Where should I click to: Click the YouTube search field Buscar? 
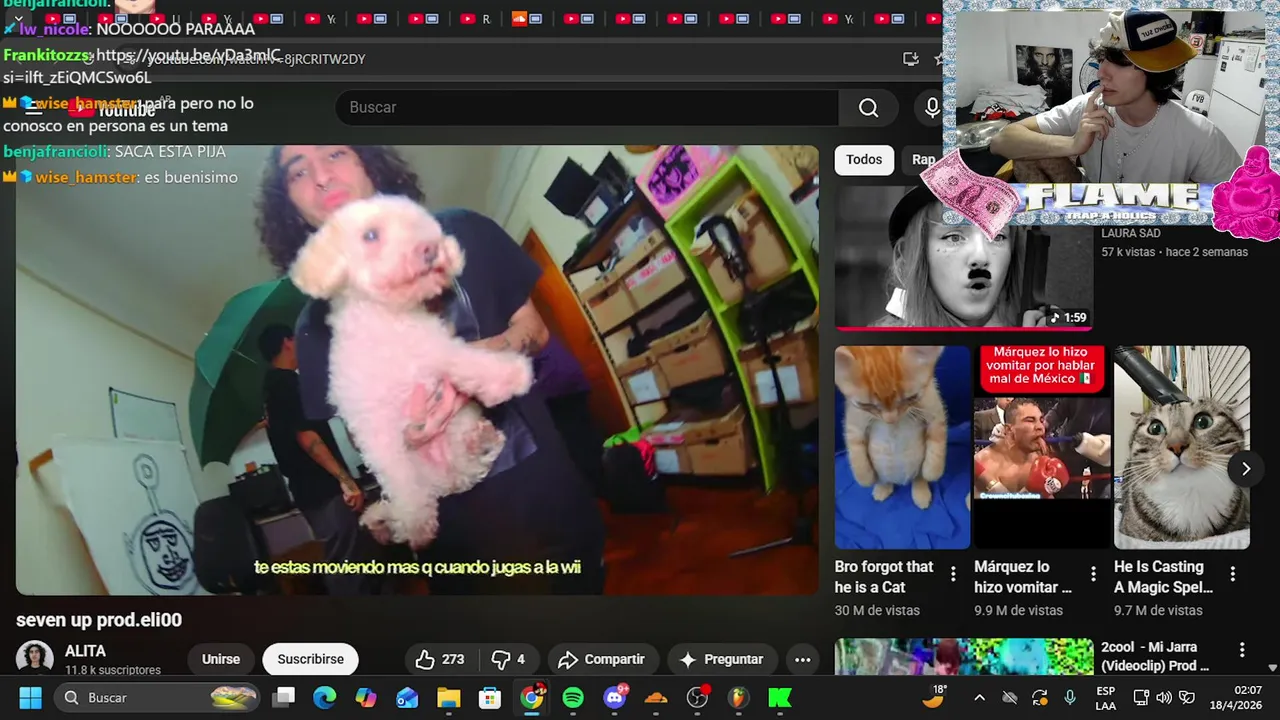[x=587, y=108]
